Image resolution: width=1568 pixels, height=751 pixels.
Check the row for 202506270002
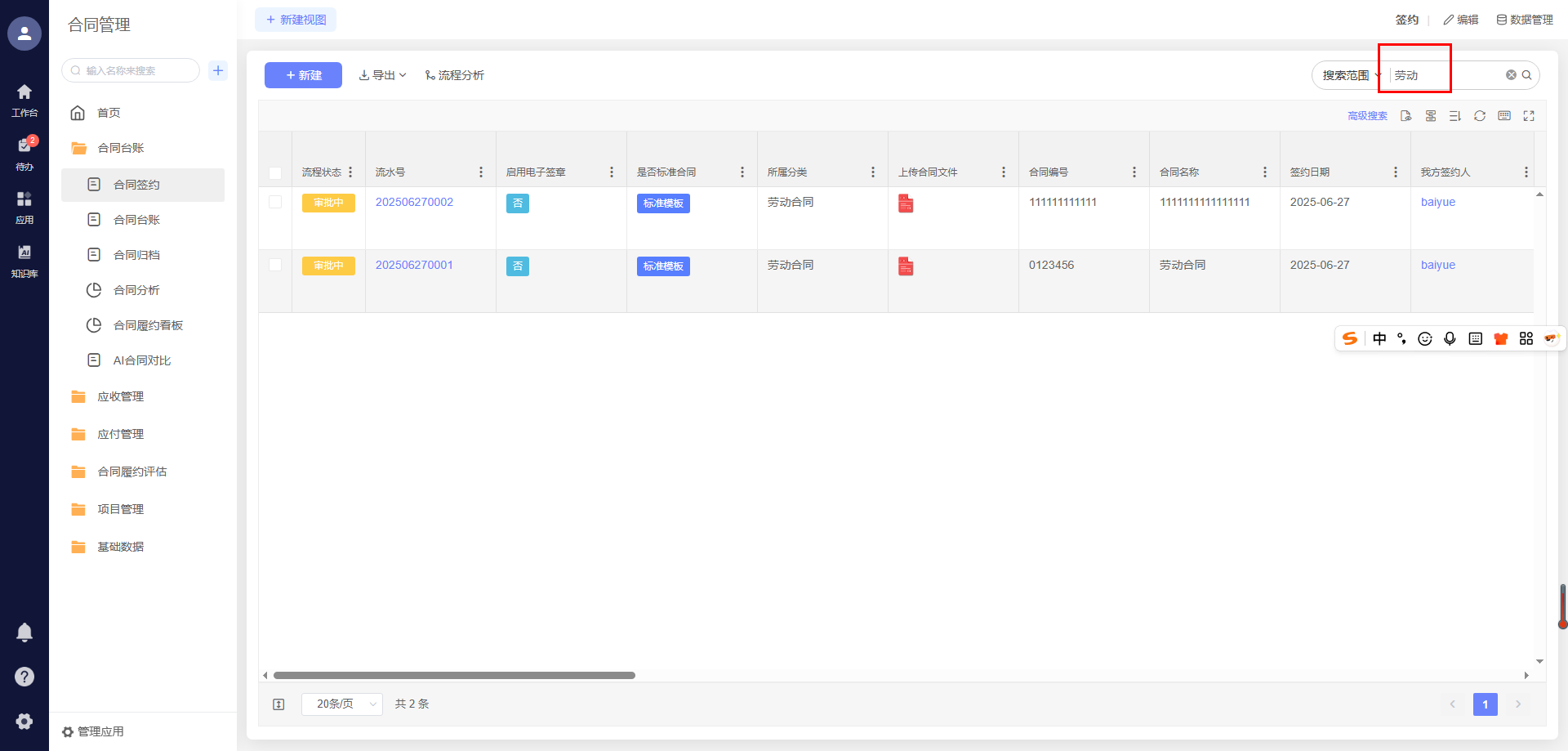(275, 203)
